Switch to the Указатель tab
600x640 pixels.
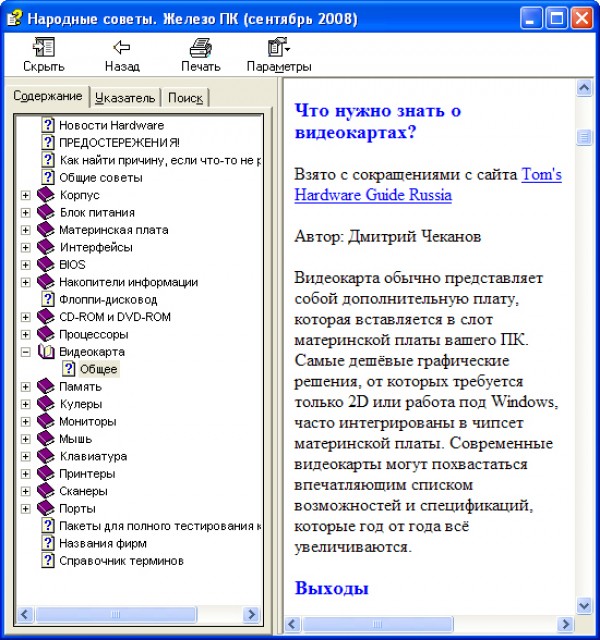point(125,98)
